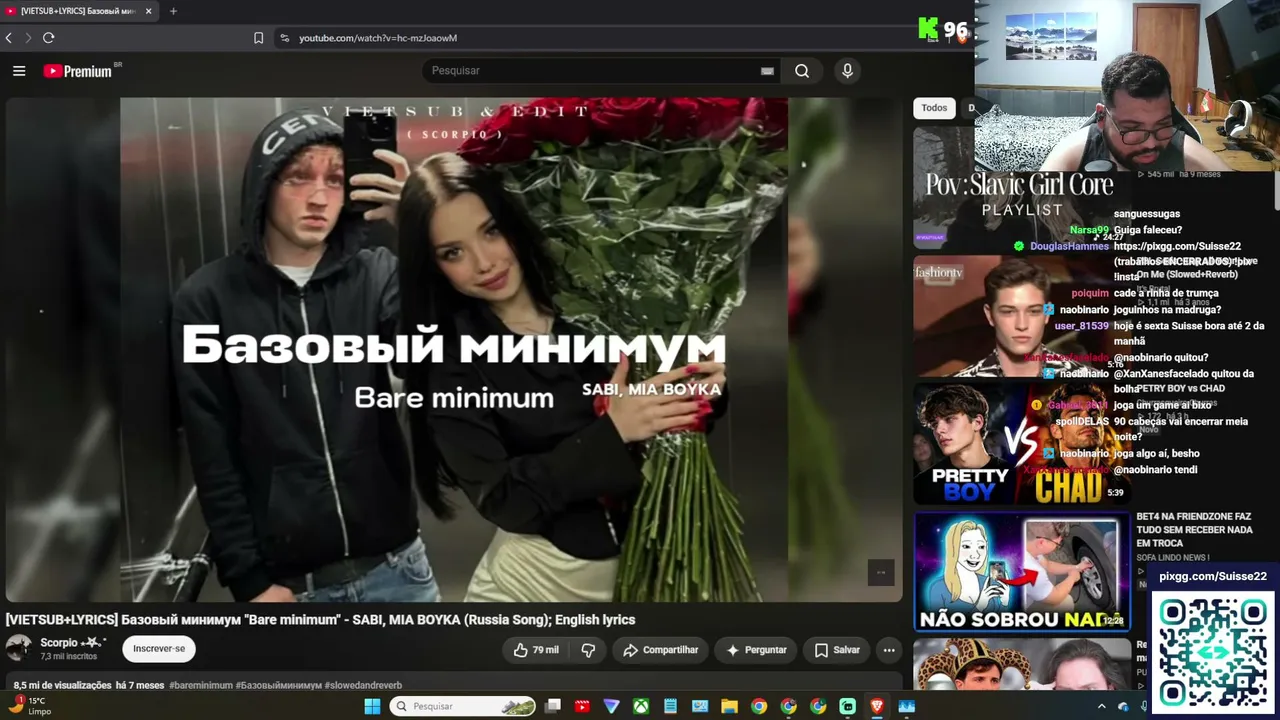
Task: Open the YouTube hamburger guide menu
Action: (19, 71)
